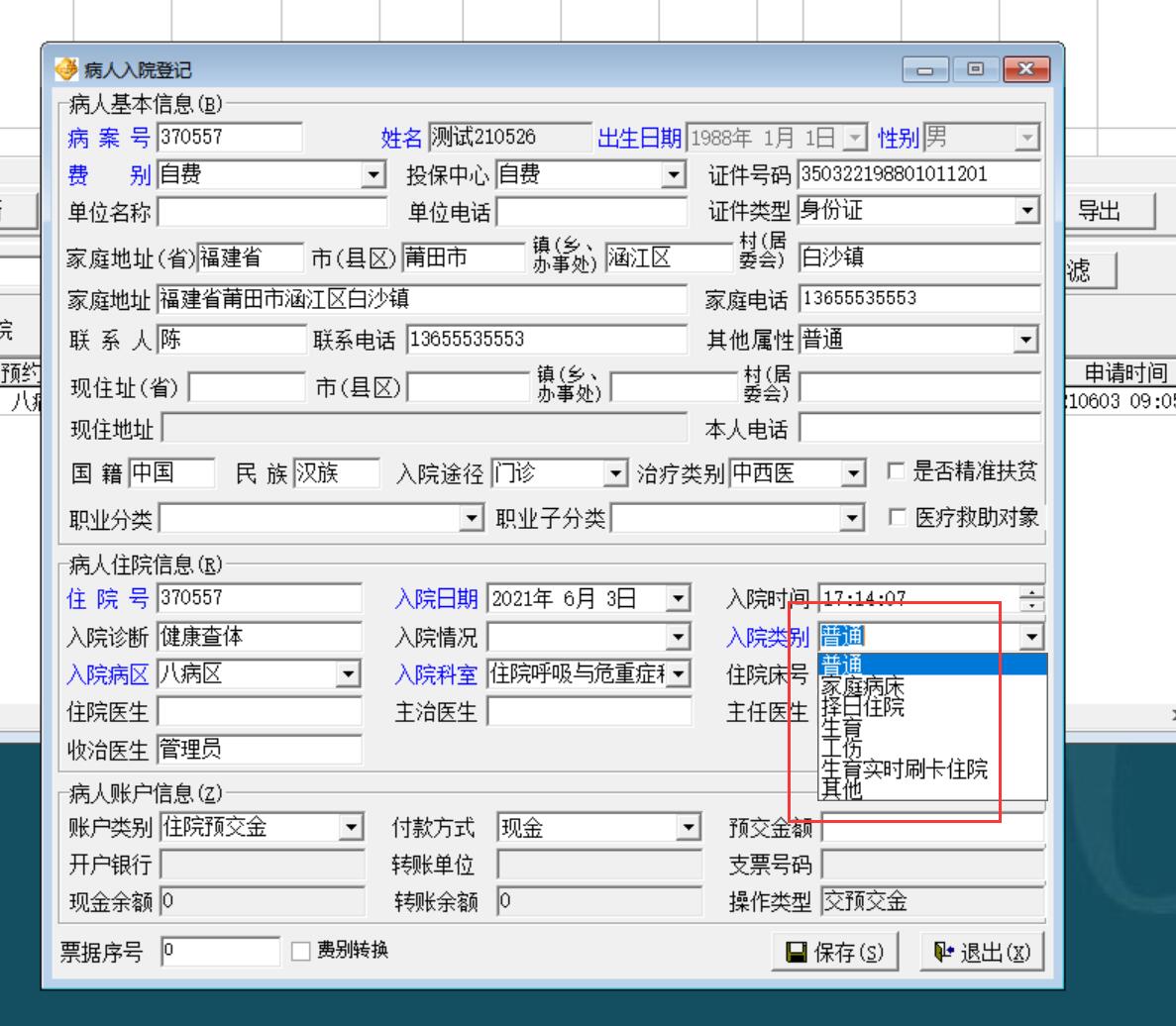Expand the 其他属性 dropdown
Screen dimensions: 1176x1026
point(1025,341)
